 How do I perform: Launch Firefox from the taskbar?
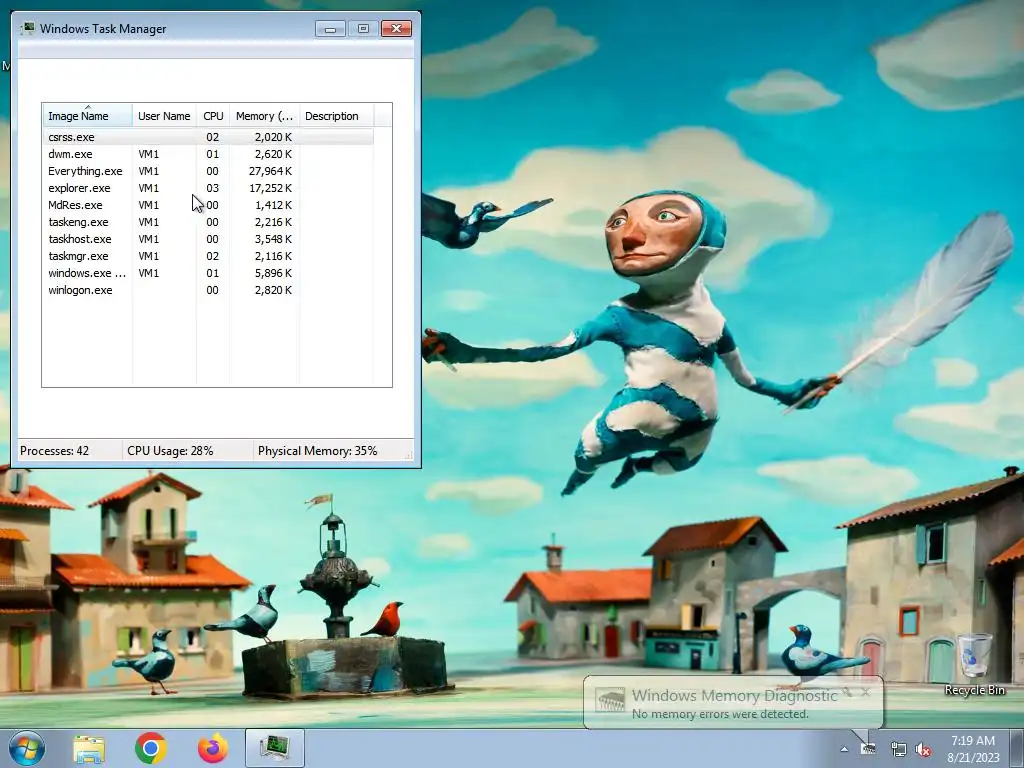tap(213, 748)
